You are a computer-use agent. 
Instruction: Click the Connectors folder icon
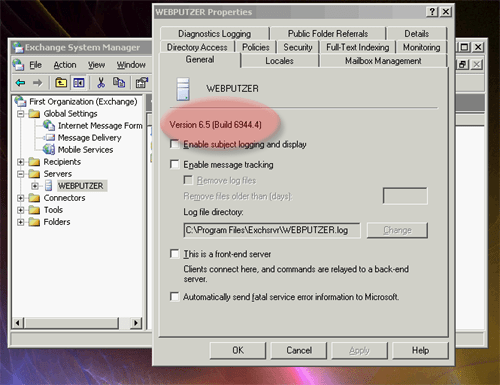pyautogui.click(x=34, y=198)
